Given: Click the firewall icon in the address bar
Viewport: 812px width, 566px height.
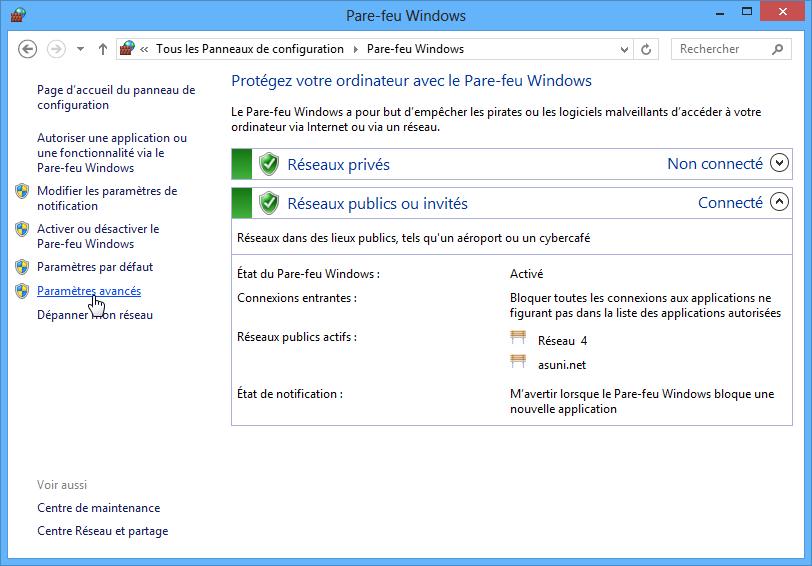Looking at the screenshot, I should coord(127,49).
